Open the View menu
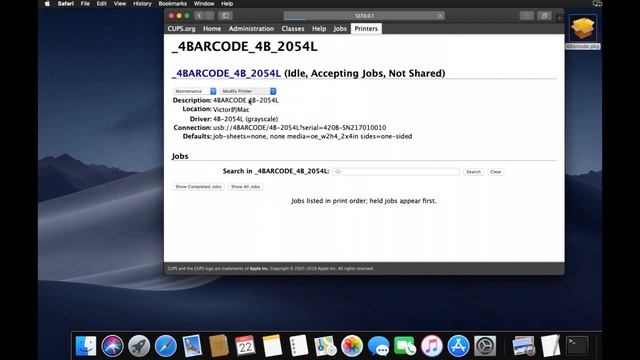The width and height of the screenshot is (640, 360). point(120,4)
